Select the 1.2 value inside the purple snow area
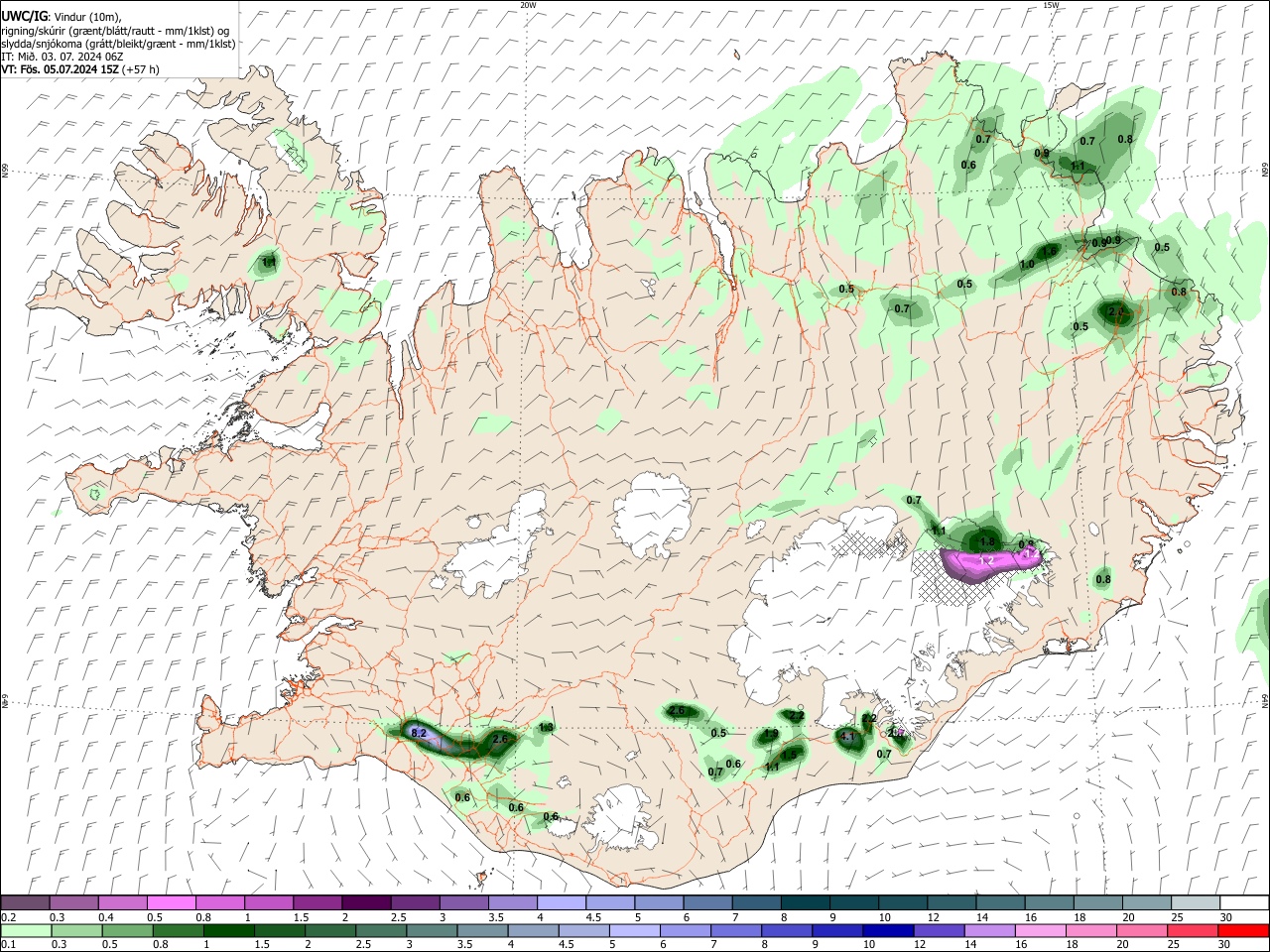The height and width of the screenshot is (952, 1270). point(987,561)
